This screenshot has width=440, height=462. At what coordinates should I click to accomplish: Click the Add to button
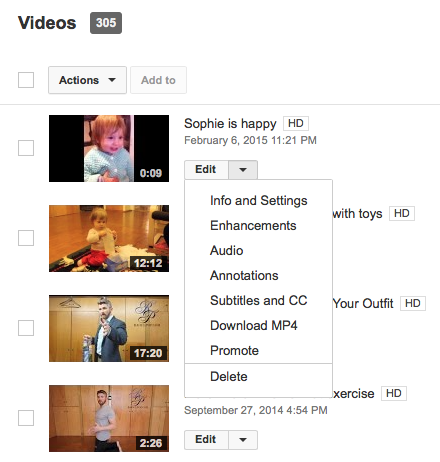[x=158, y=80]
